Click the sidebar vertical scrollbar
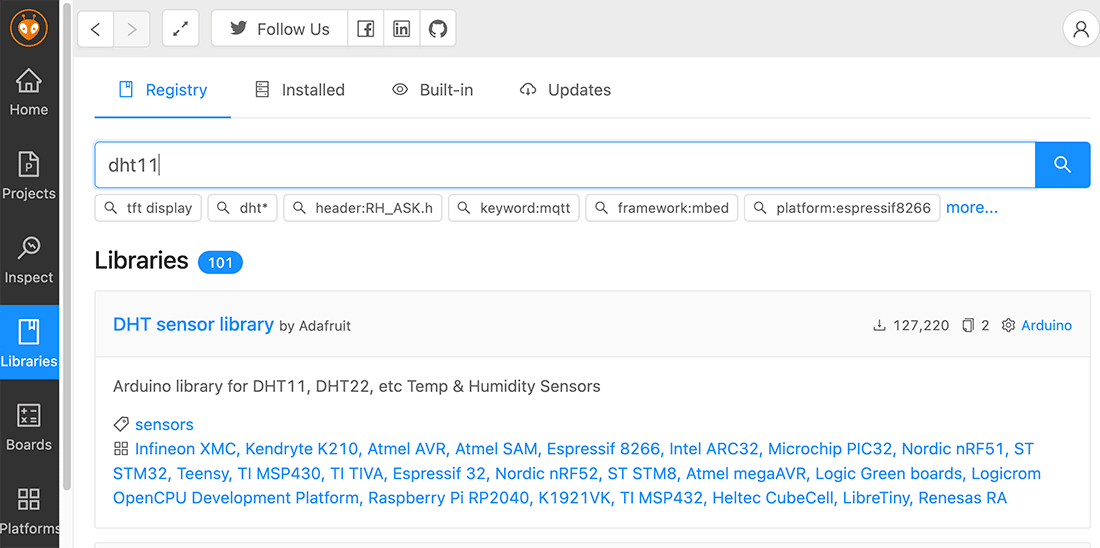Image resolution: width=1100 pixels, height=548 pixels. coord(67,246)
